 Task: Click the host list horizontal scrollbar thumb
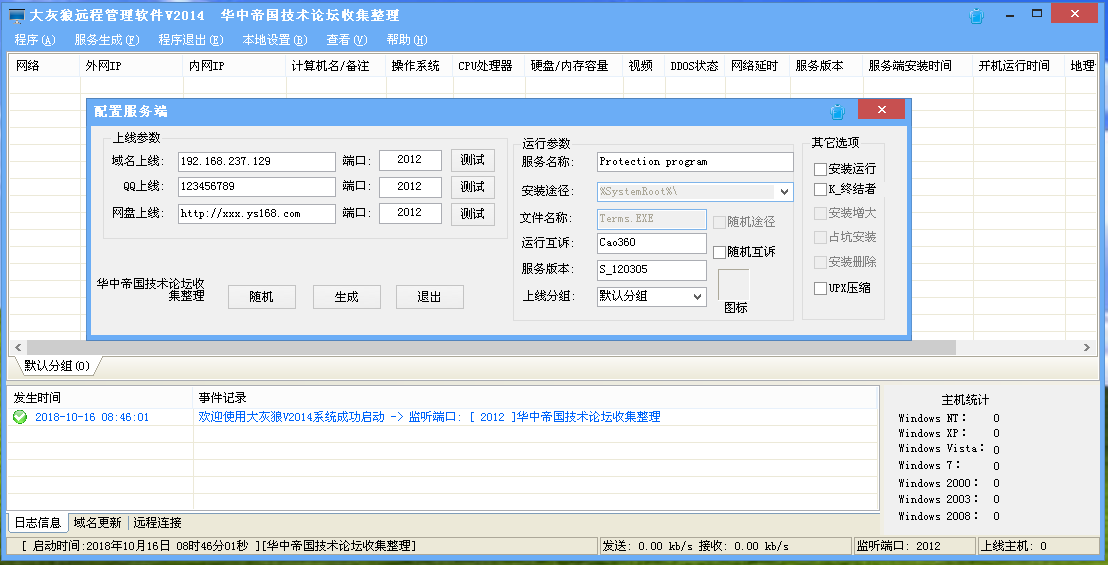491,347
